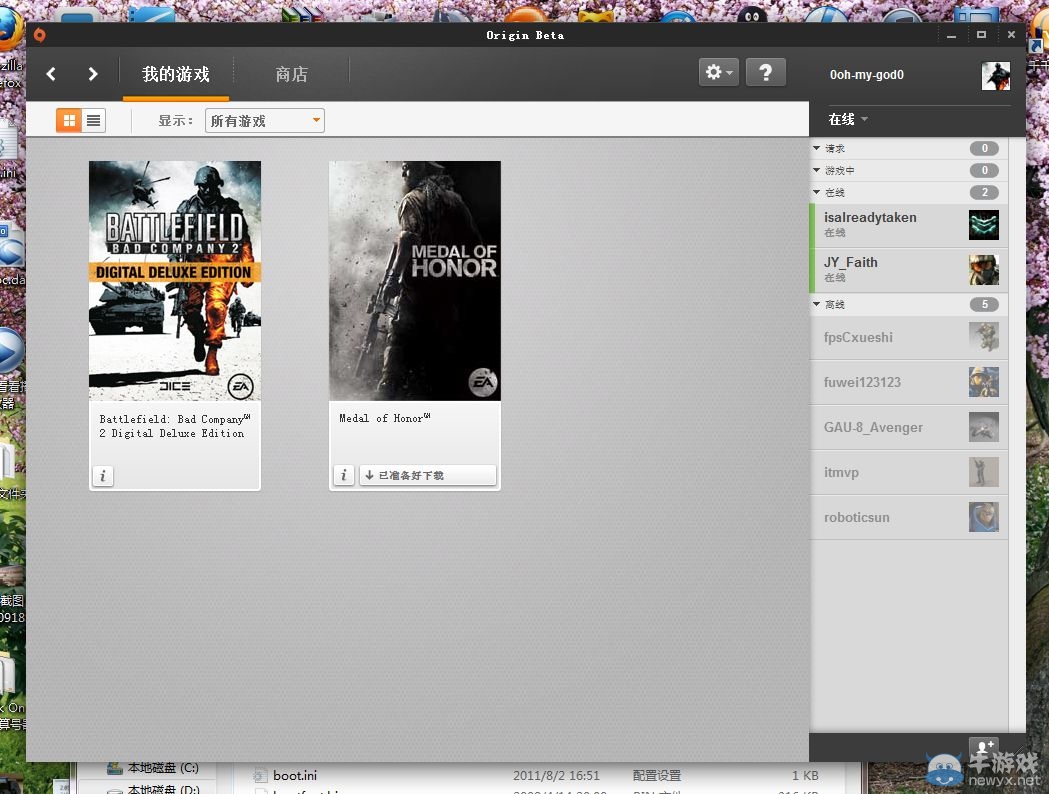Image resolution: width=1049 pixels, height=794 pixels.
Task: Collapse the 游戏中 friends group
Action: [x=816, y=170]
